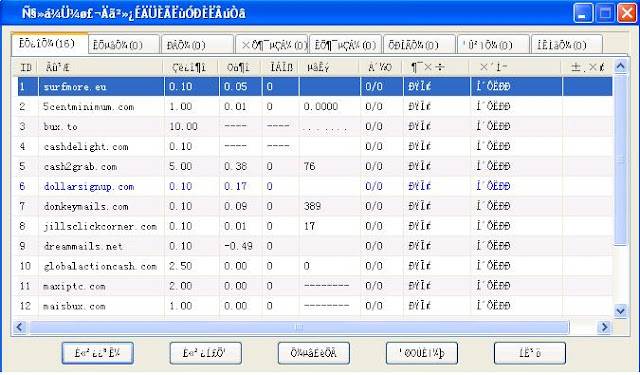Select the surfmore.eu row
The image size is (640, 375).
tap(315, 87)
